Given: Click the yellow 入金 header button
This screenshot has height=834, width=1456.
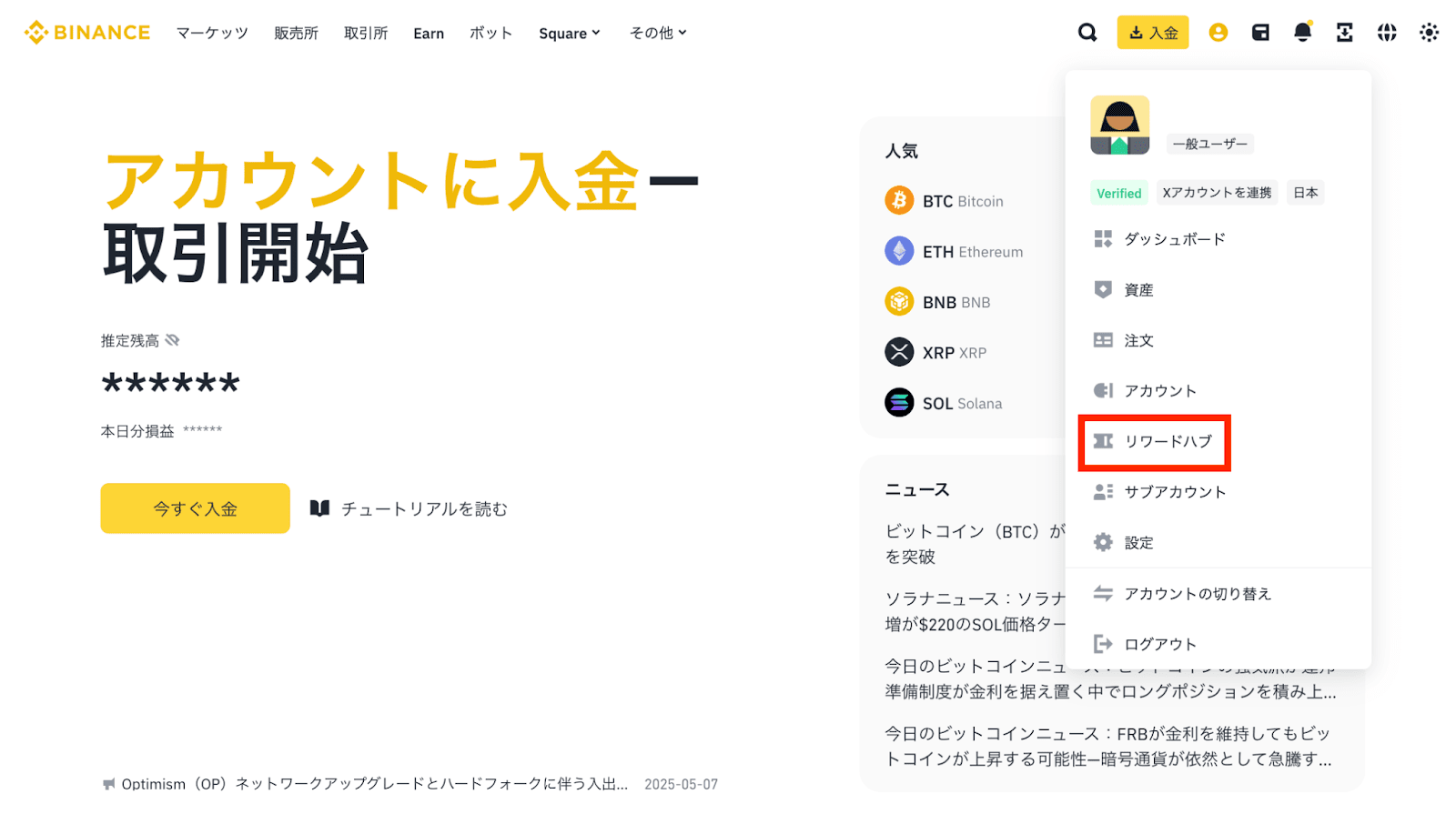Looking at the screenshot, I should point(1153,33).
